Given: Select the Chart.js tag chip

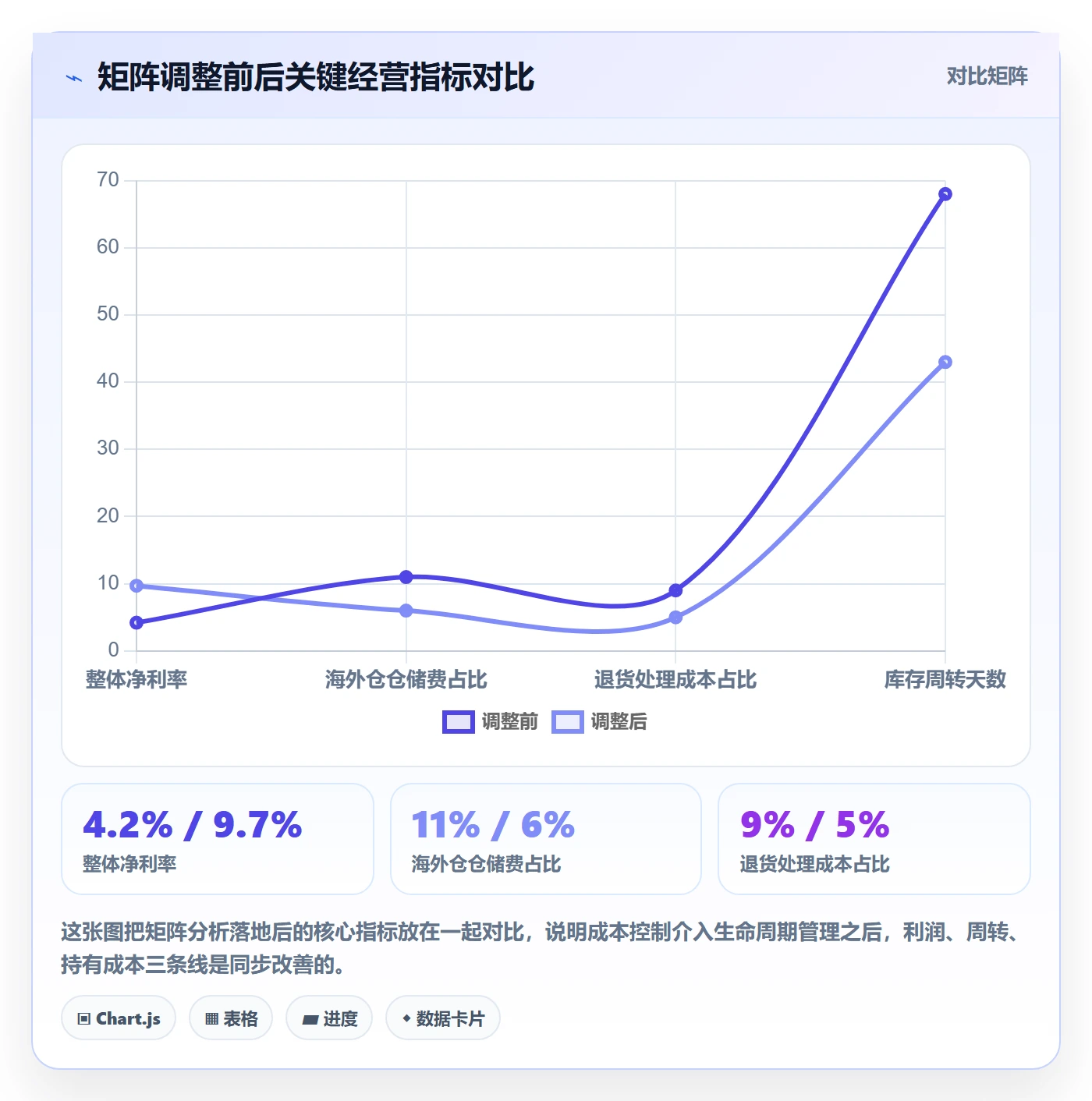Looking at the screenshot, I should [x=119, y=1018].
